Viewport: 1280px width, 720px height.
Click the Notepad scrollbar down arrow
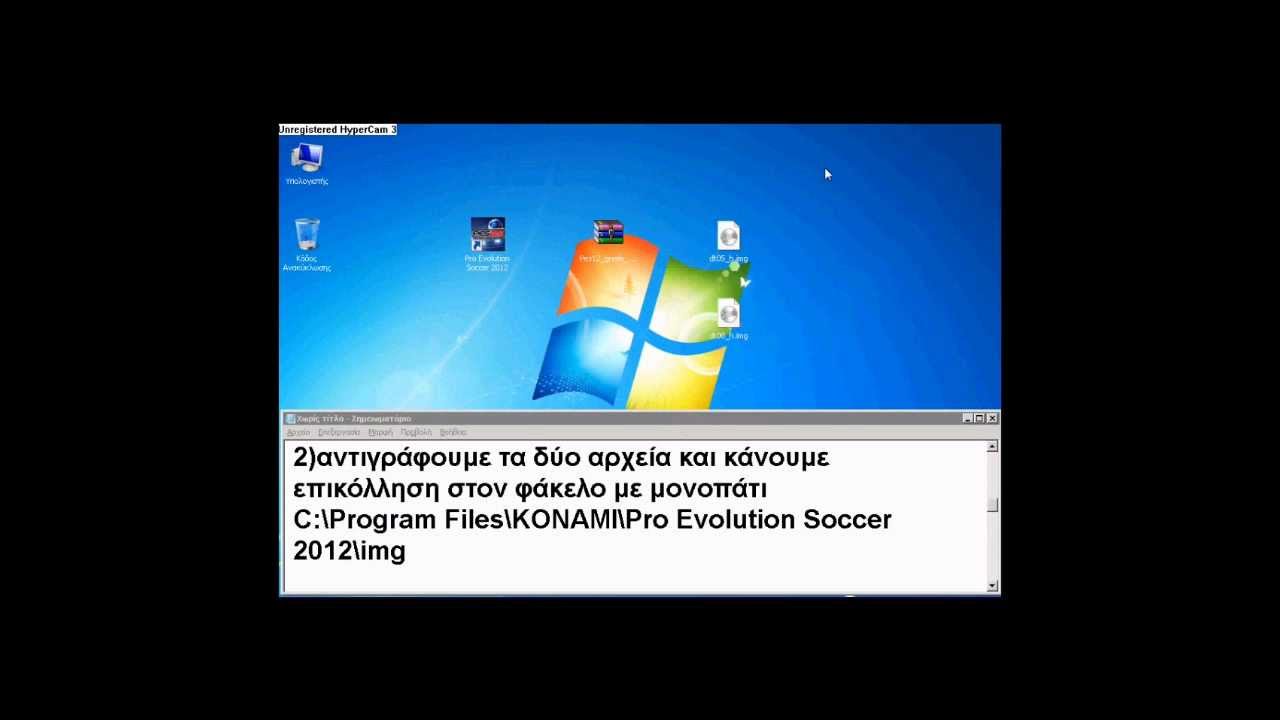click(992, 586)
